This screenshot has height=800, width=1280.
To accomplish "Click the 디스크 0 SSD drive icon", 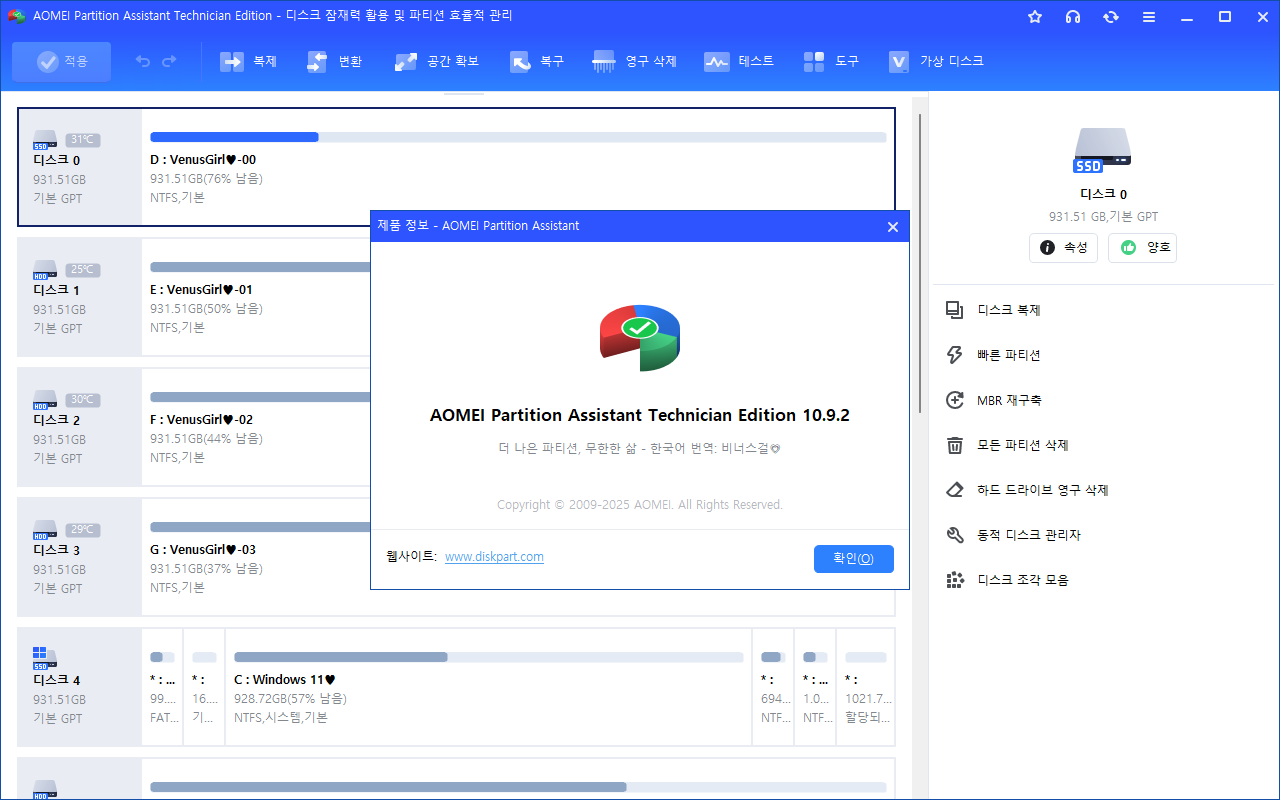I will click(x=46, y=140).
